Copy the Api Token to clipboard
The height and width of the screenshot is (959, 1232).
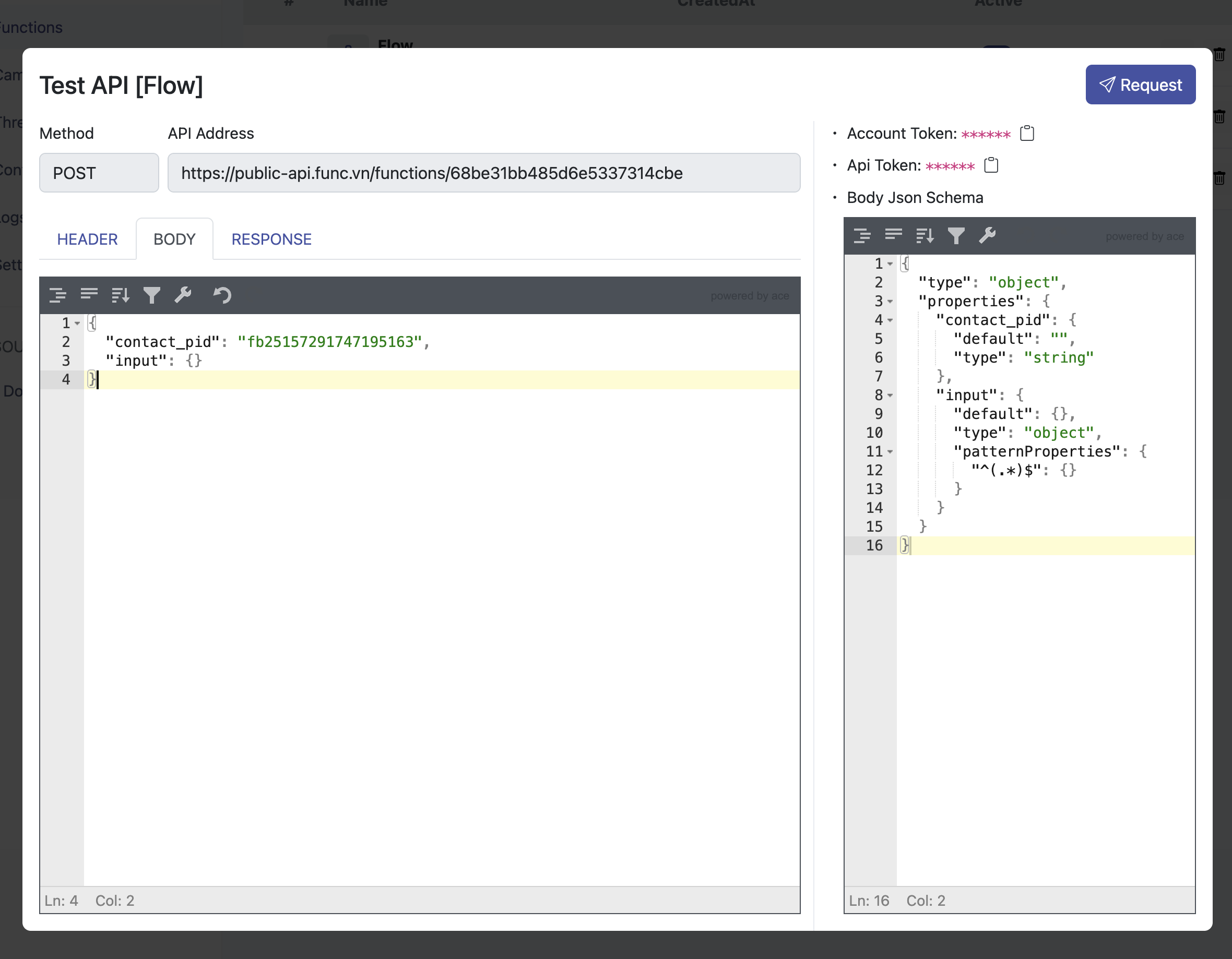click(991, 165)
